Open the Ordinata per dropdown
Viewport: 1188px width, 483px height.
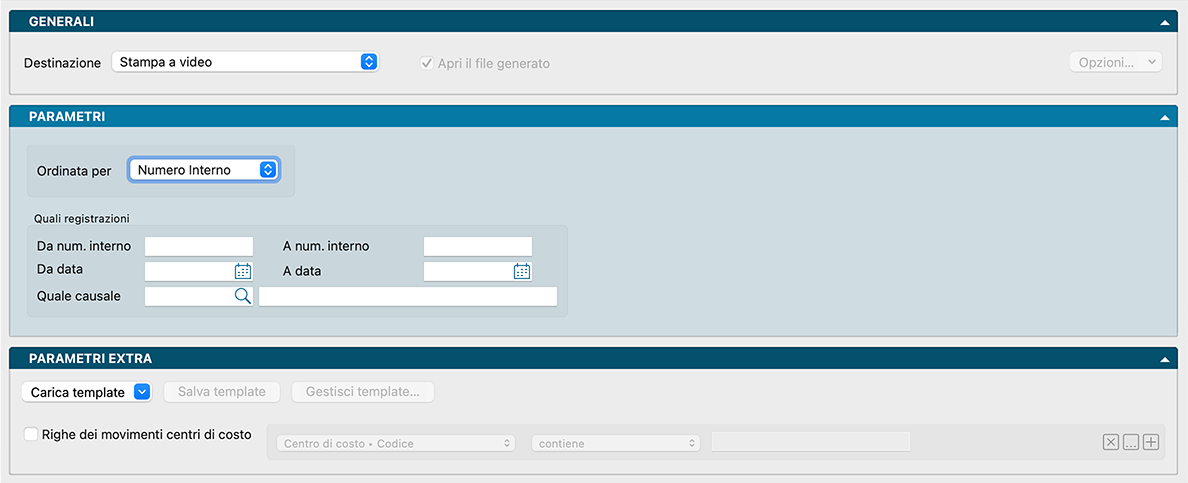(204, 170)
